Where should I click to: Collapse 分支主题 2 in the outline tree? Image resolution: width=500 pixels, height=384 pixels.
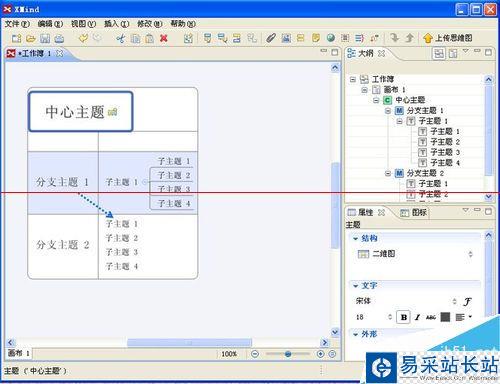[388, 173]
